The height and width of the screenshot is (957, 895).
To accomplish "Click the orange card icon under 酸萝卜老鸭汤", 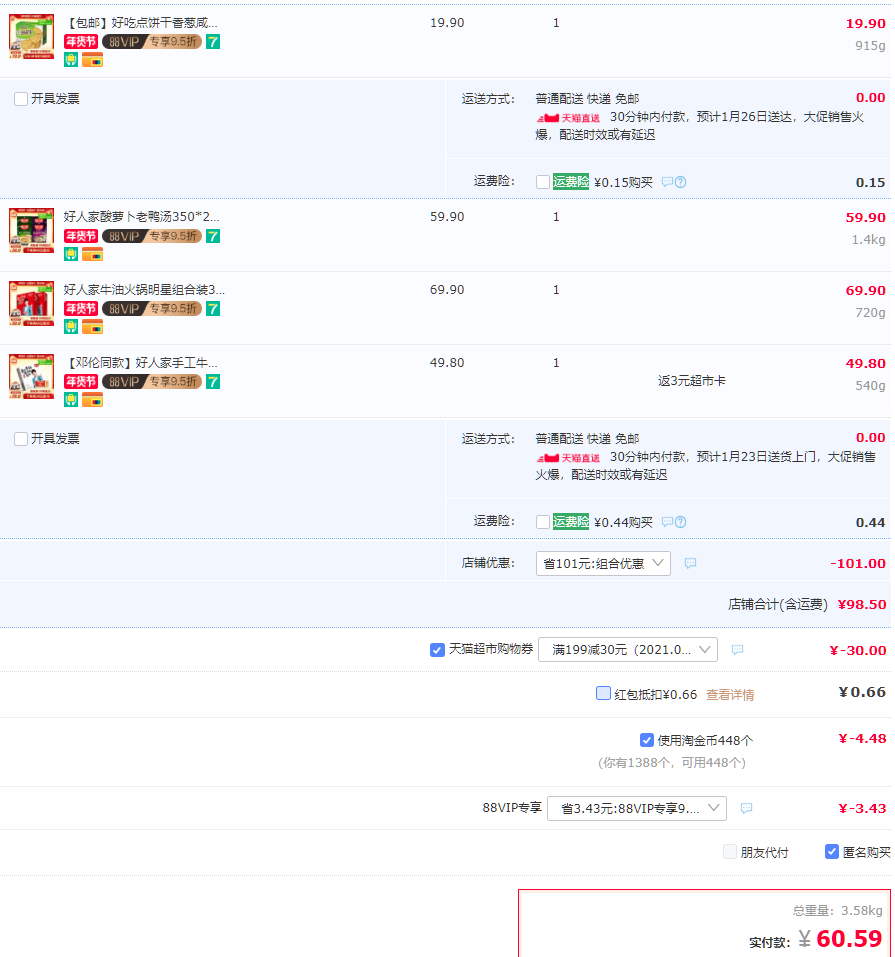I will [x=92, y=254].
